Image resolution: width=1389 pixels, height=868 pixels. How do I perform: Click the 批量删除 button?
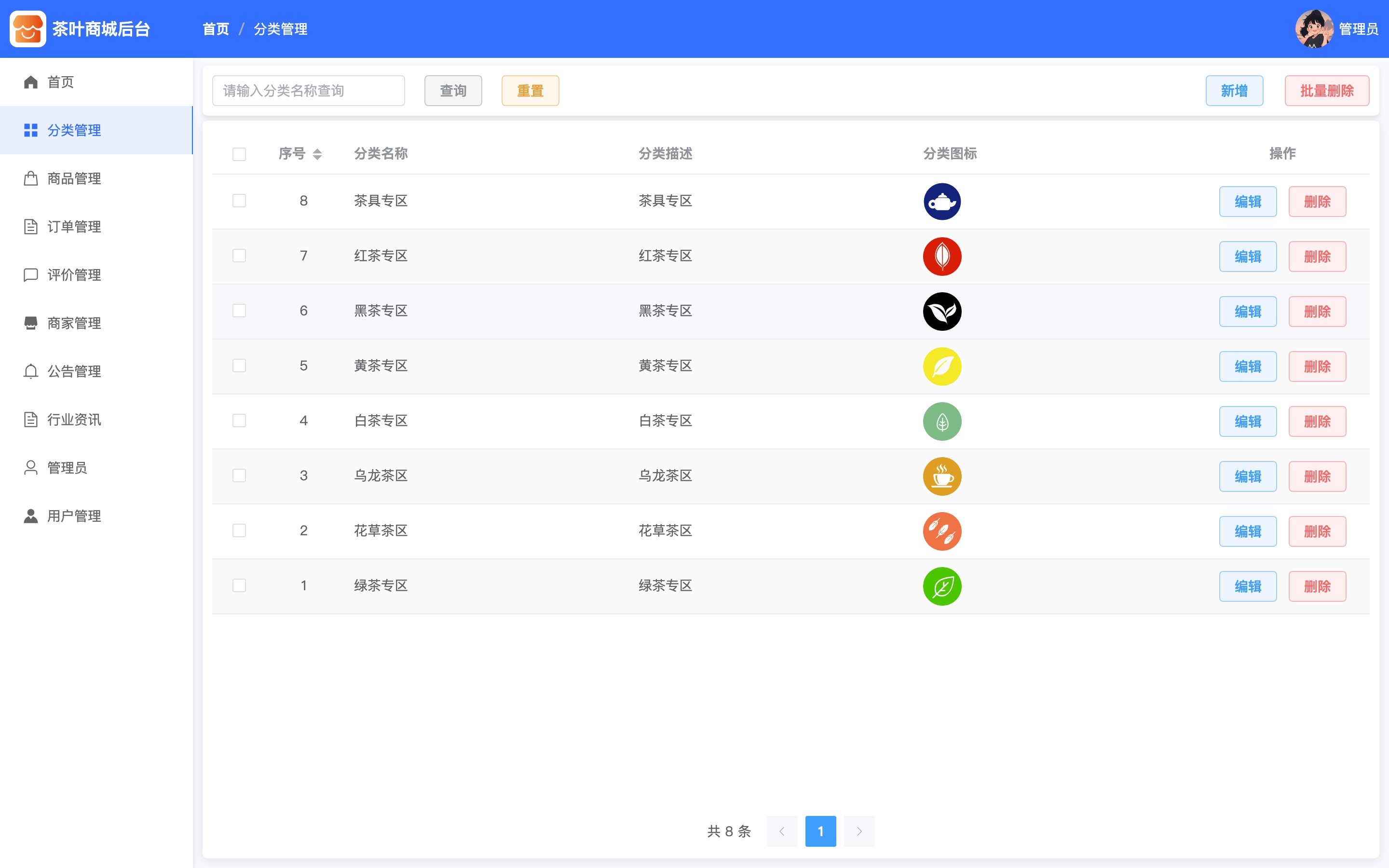[x=1326, y=91]
